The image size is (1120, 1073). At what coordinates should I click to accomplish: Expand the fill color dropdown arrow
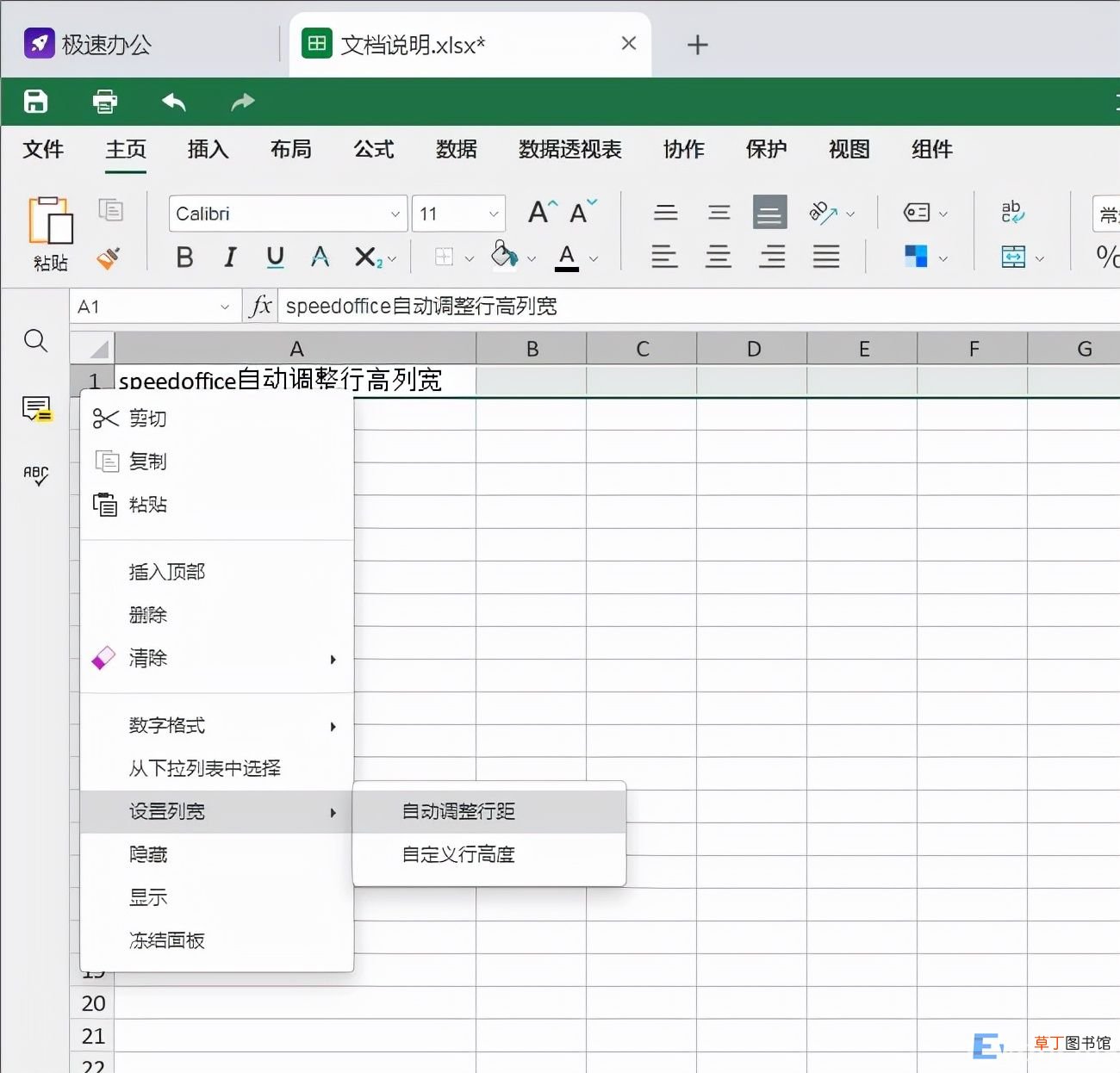coord(532,258)
